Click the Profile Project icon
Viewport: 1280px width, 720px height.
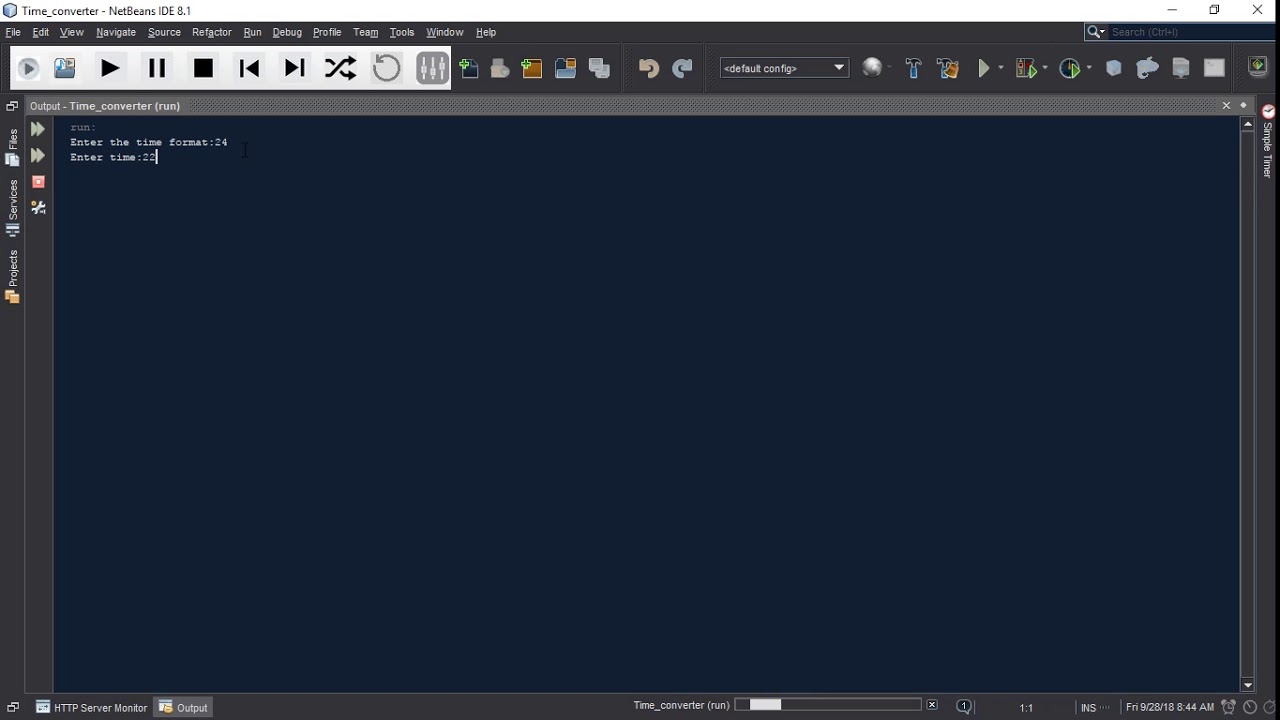(1070, 68)
